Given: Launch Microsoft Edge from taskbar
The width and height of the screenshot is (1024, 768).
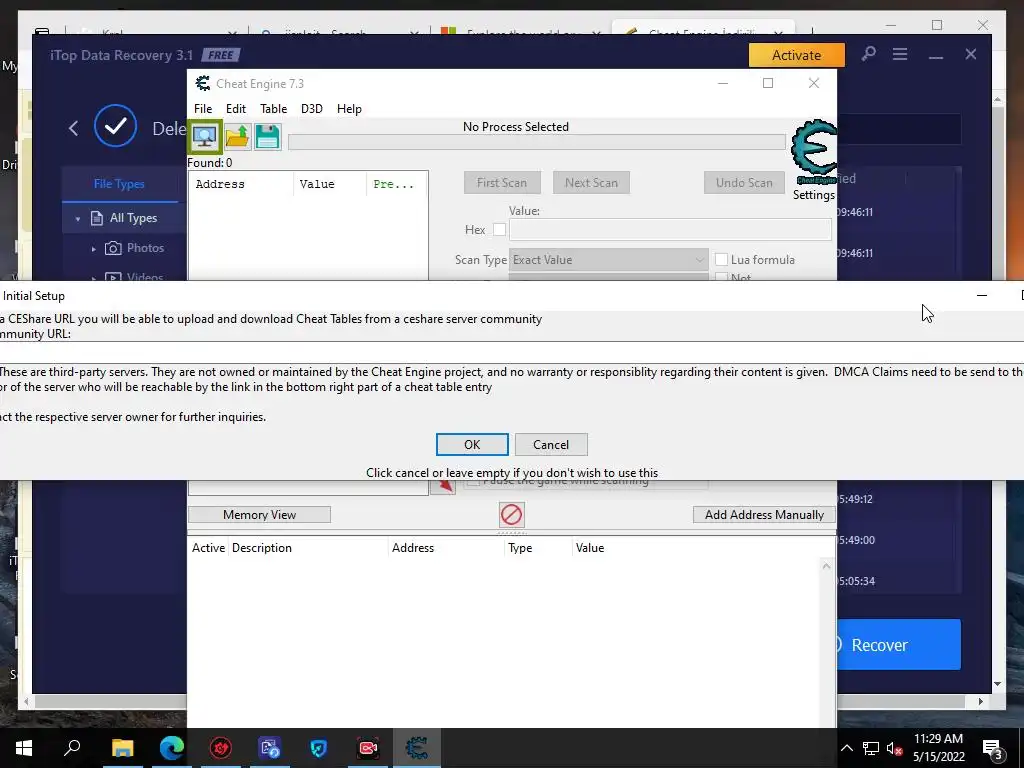Looking at the screenshot, I should pyautogui.click(x=172, y=748).
